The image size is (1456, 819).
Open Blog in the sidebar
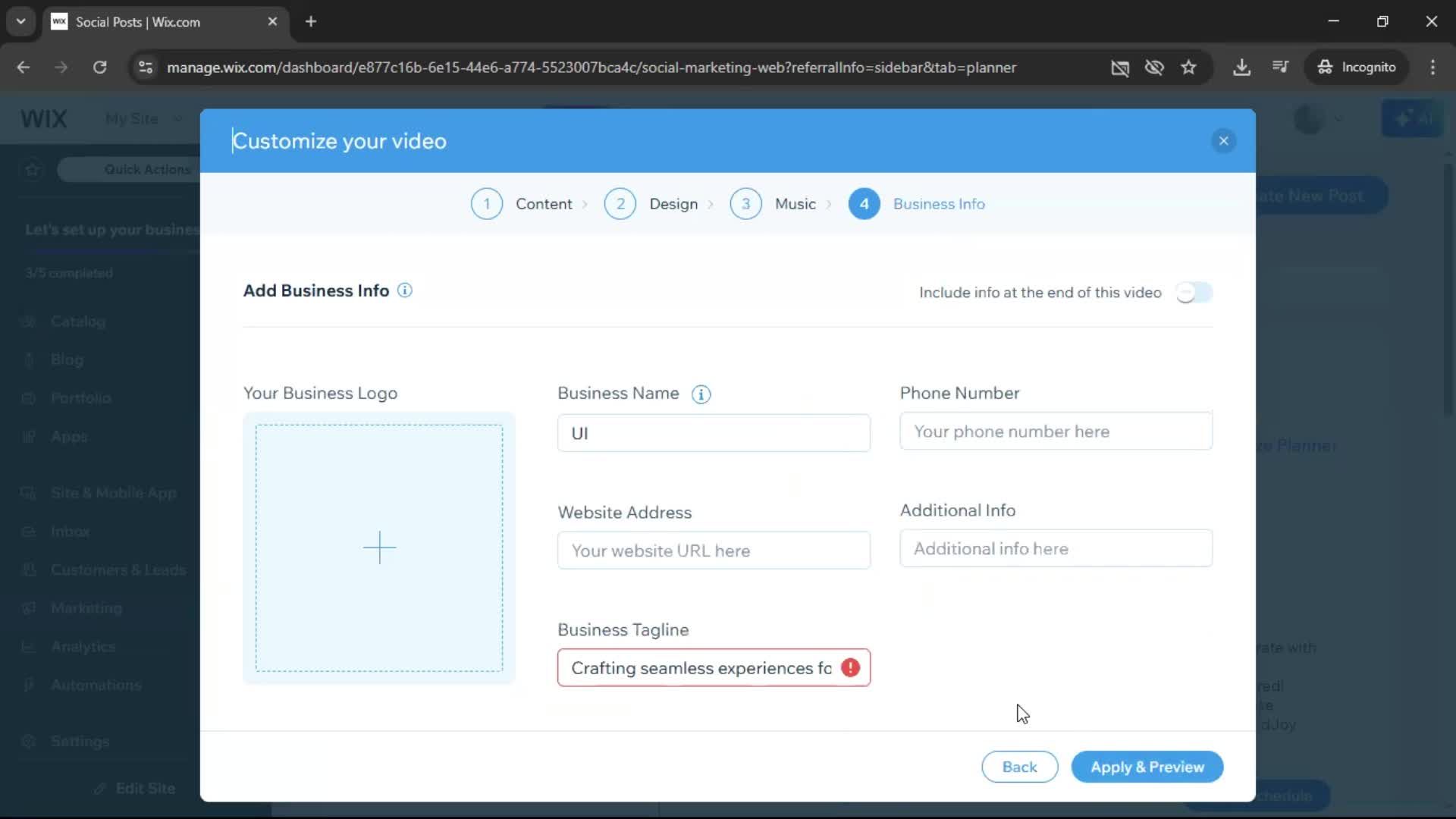tap(67, 360)
